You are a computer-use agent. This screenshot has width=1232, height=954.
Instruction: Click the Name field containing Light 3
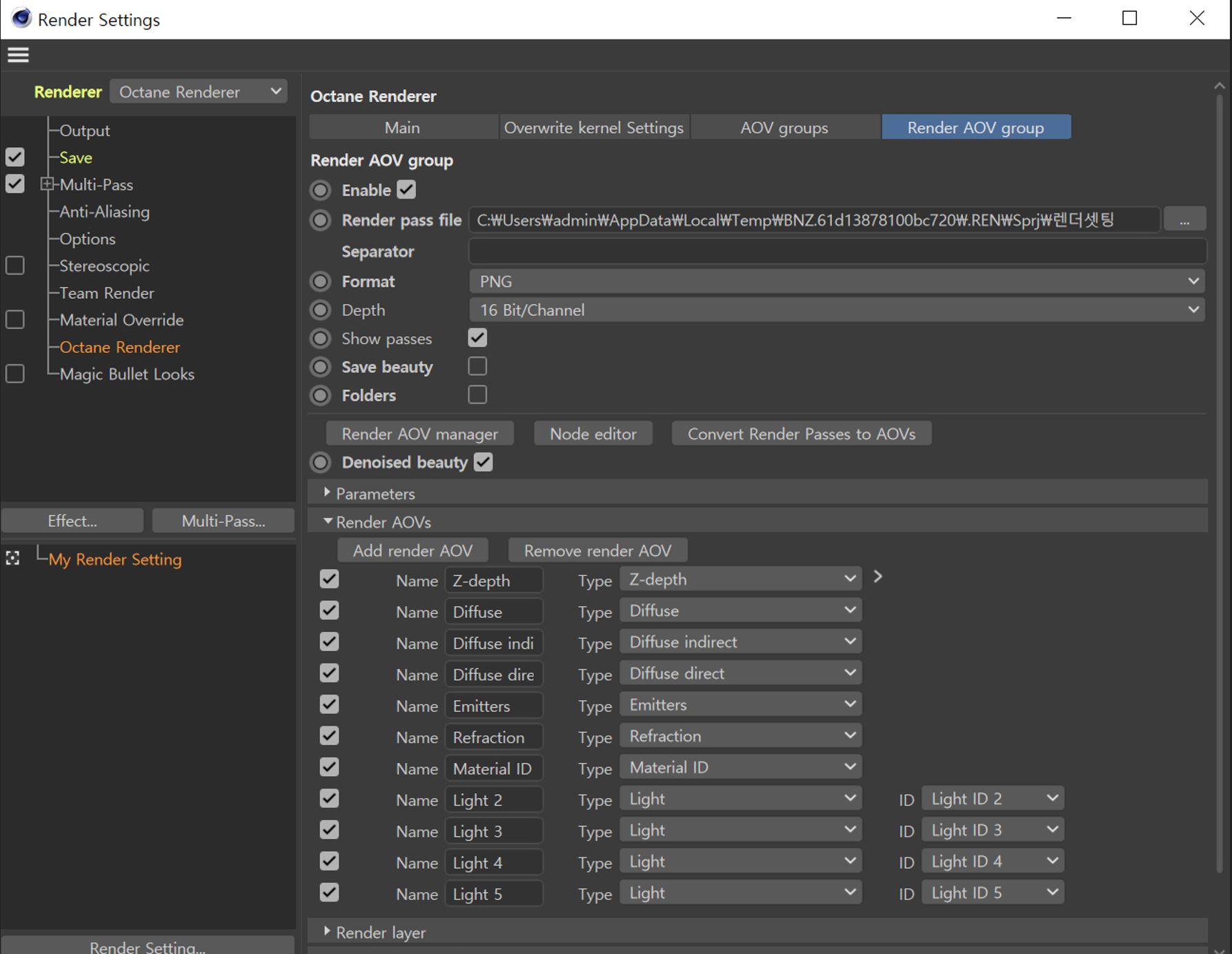point(494,831)
